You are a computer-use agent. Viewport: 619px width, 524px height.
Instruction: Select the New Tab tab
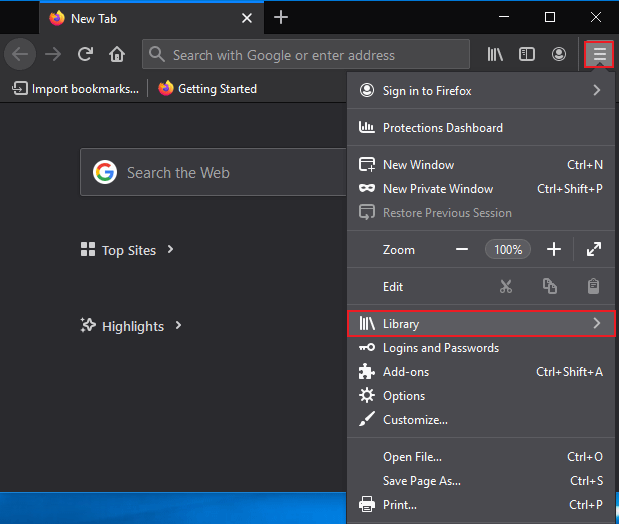pyautogui.click(x=152, y=18)
